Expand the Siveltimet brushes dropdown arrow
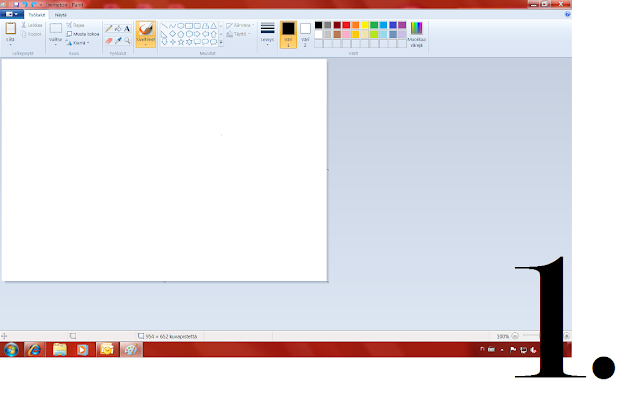The height and width of the screenshot is (414, 640). pyautogui.click(x=146, y=45)
